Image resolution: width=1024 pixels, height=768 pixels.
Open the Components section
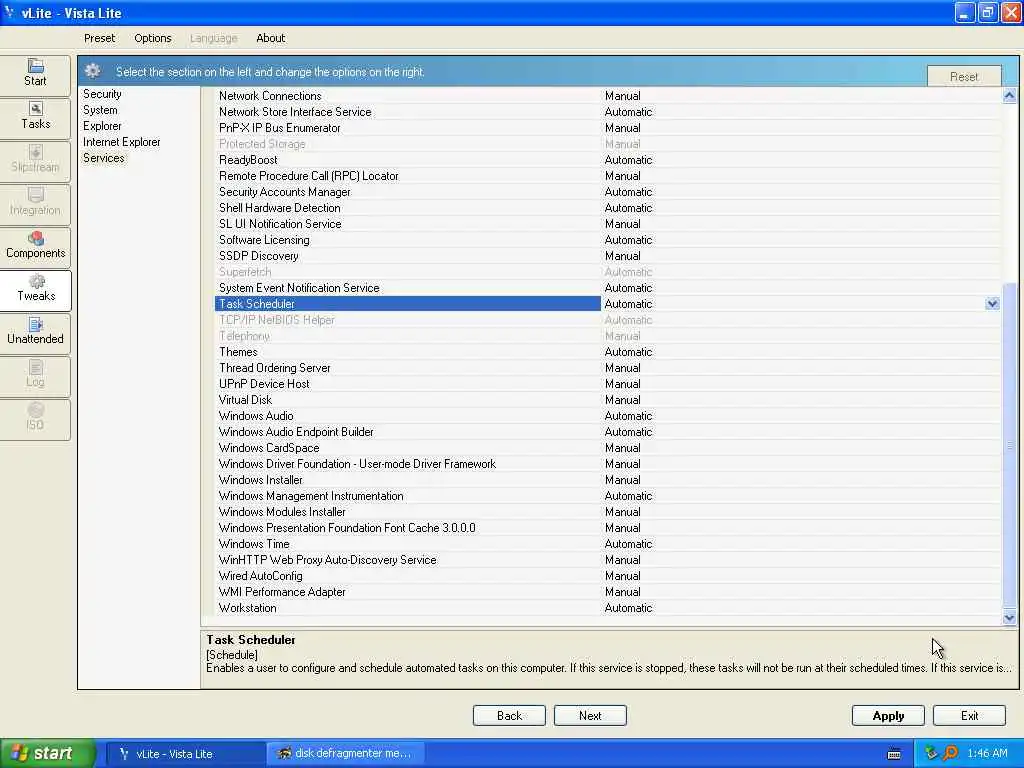pos(35,246)
